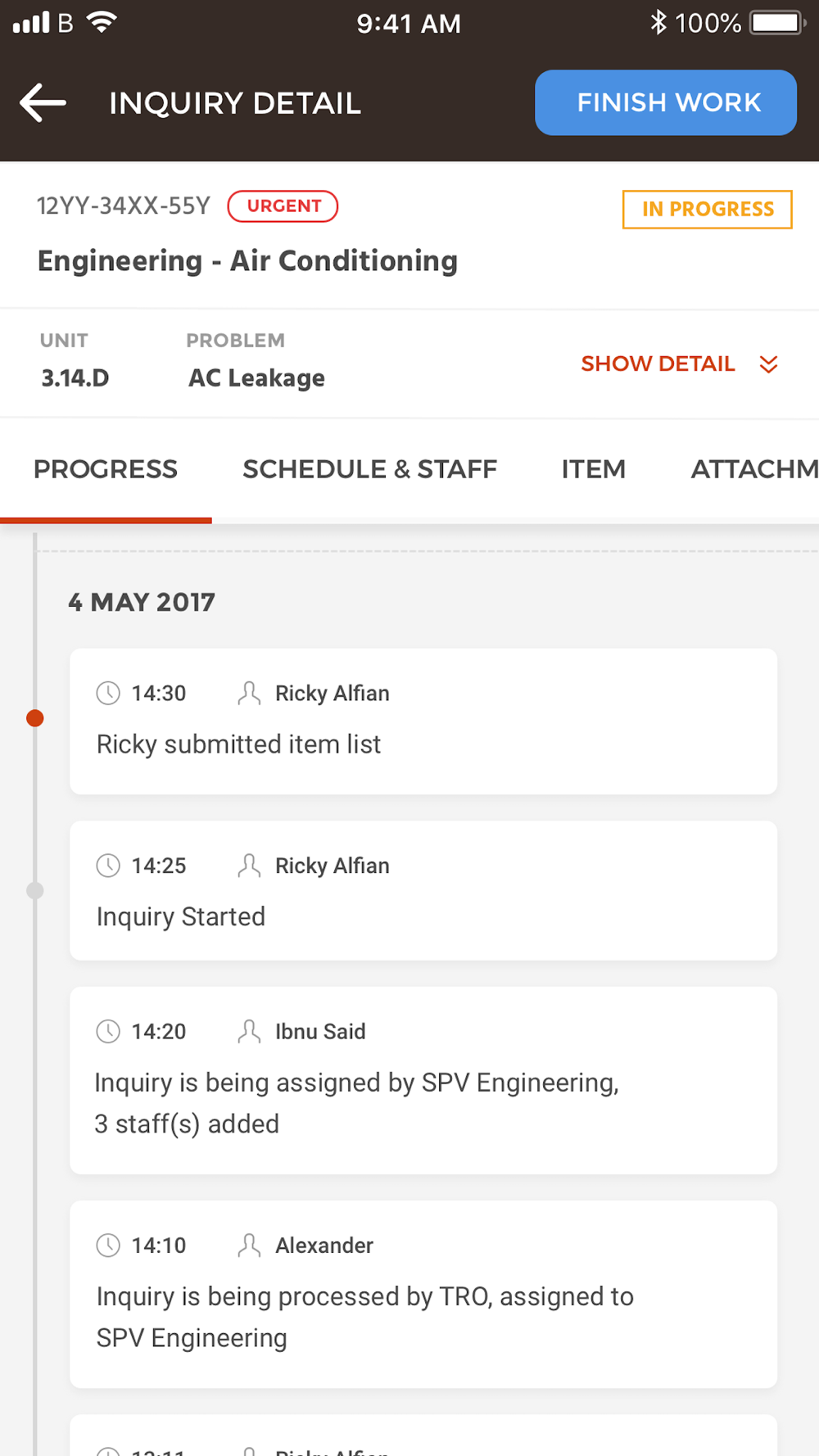
Task: Click the Show Detail link
Action: [658, 364]
